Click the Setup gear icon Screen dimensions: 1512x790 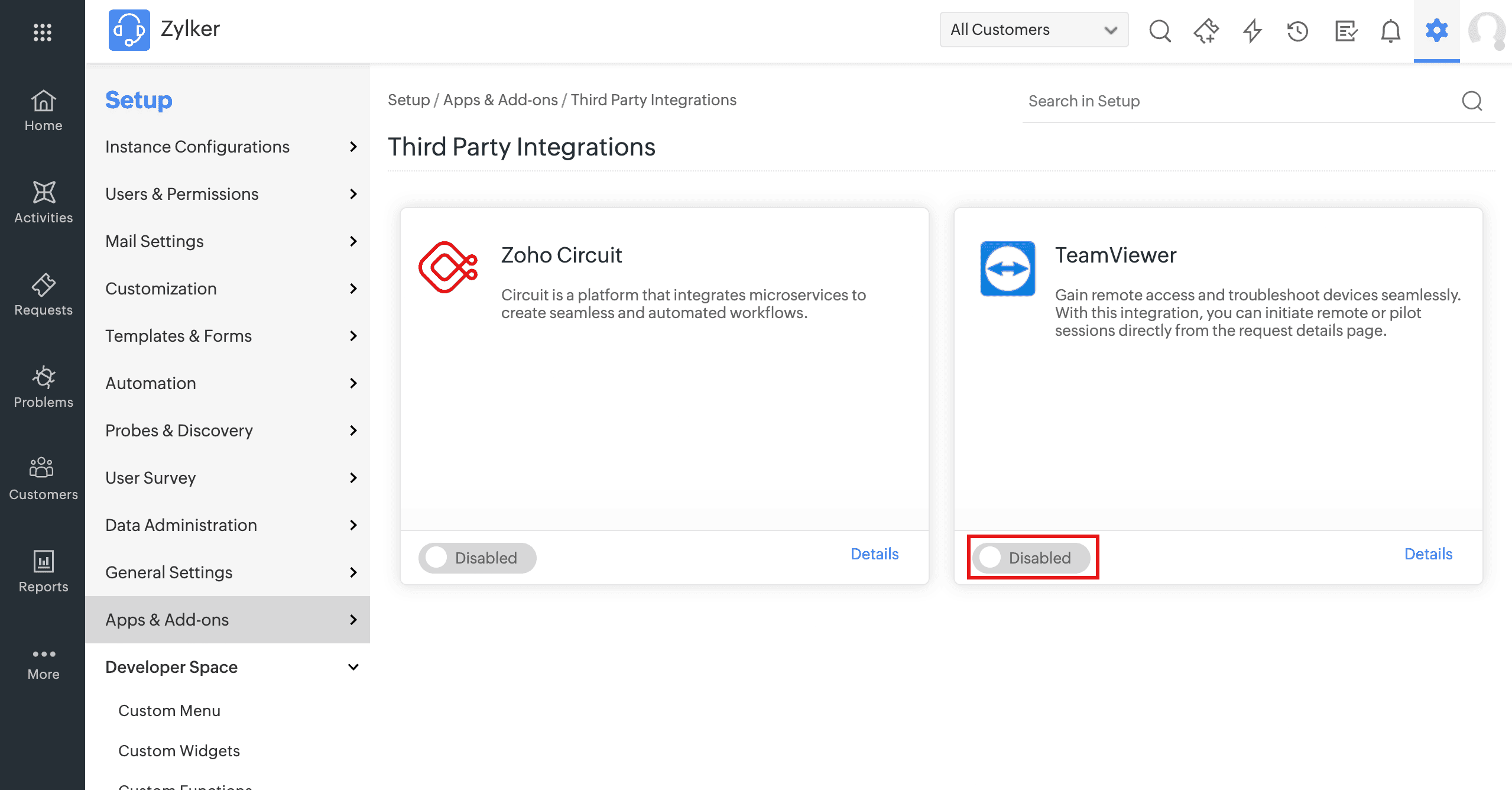point(1436,30)
